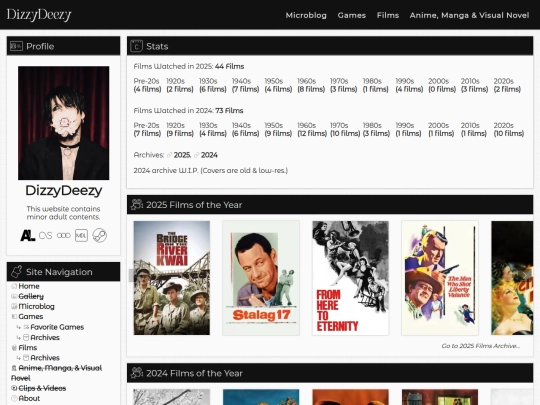Click the DizzyDeezy name under the photo
The height and width of the screenshot is (405, 540).
click(64, 190)
